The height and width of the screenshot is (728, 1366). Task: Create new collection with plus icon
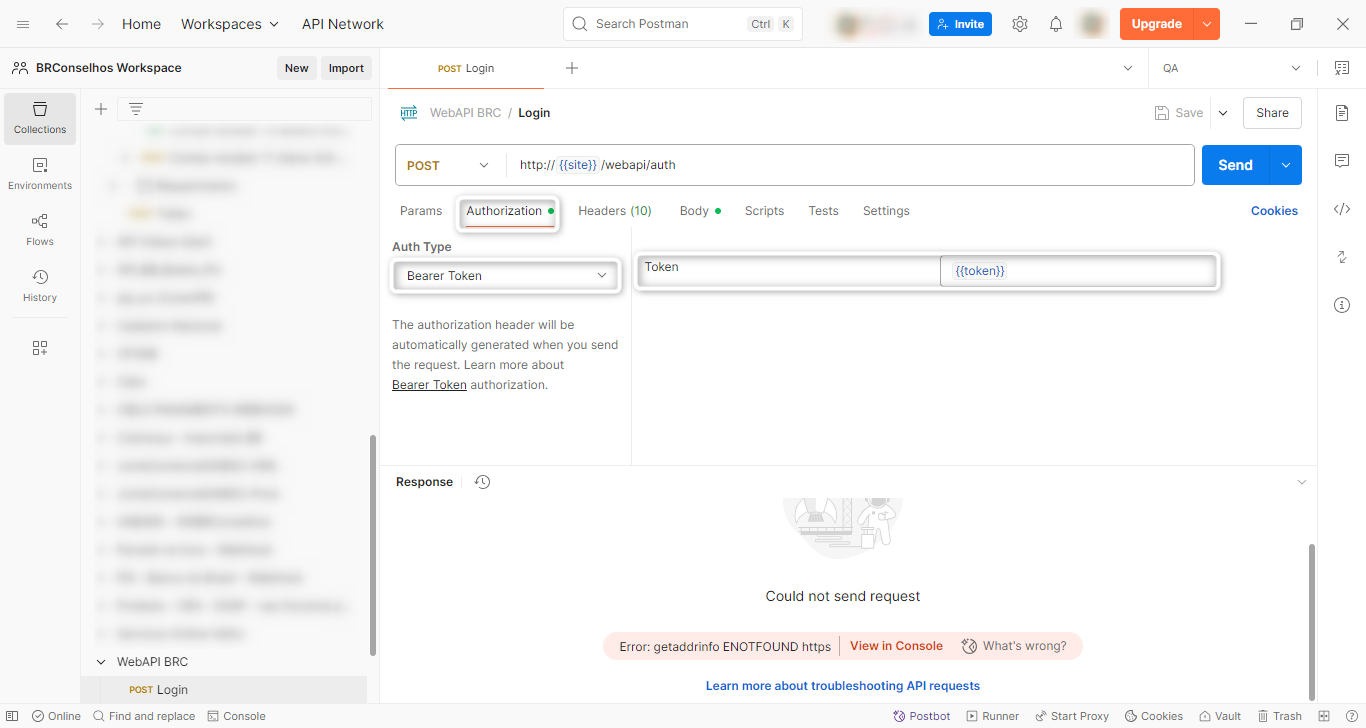101,109
